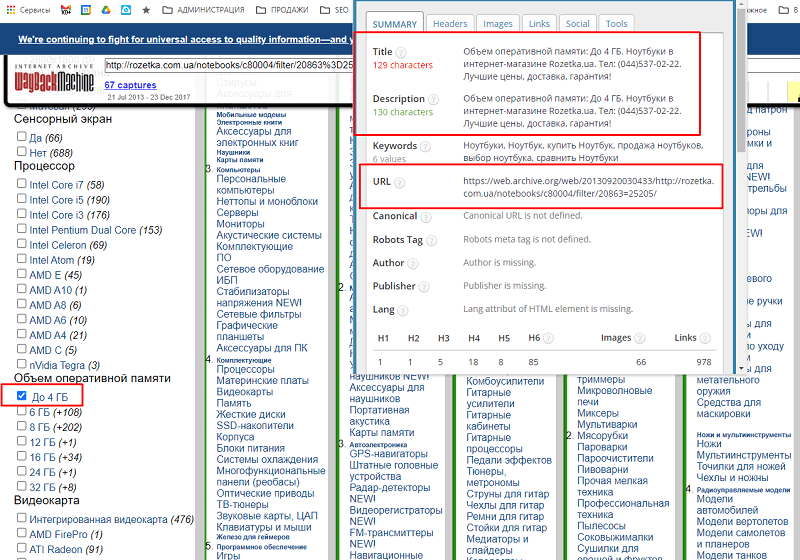Switch to the Social tab

point(577,23)
